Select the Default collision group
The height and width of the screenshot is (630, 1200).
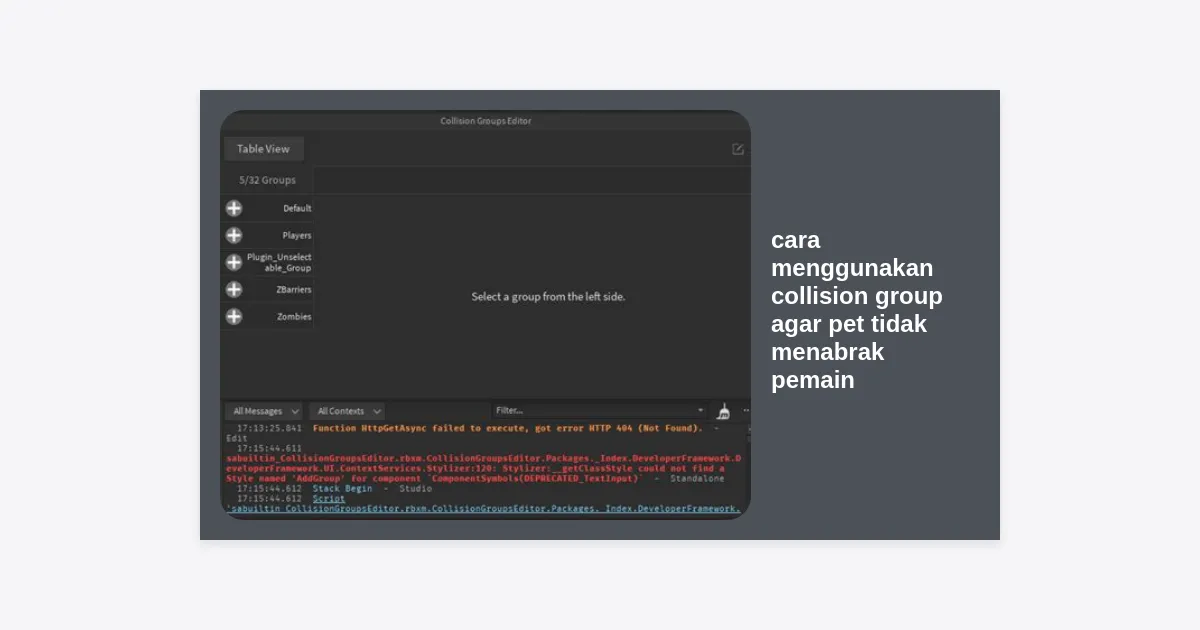(x=297, y=208)
